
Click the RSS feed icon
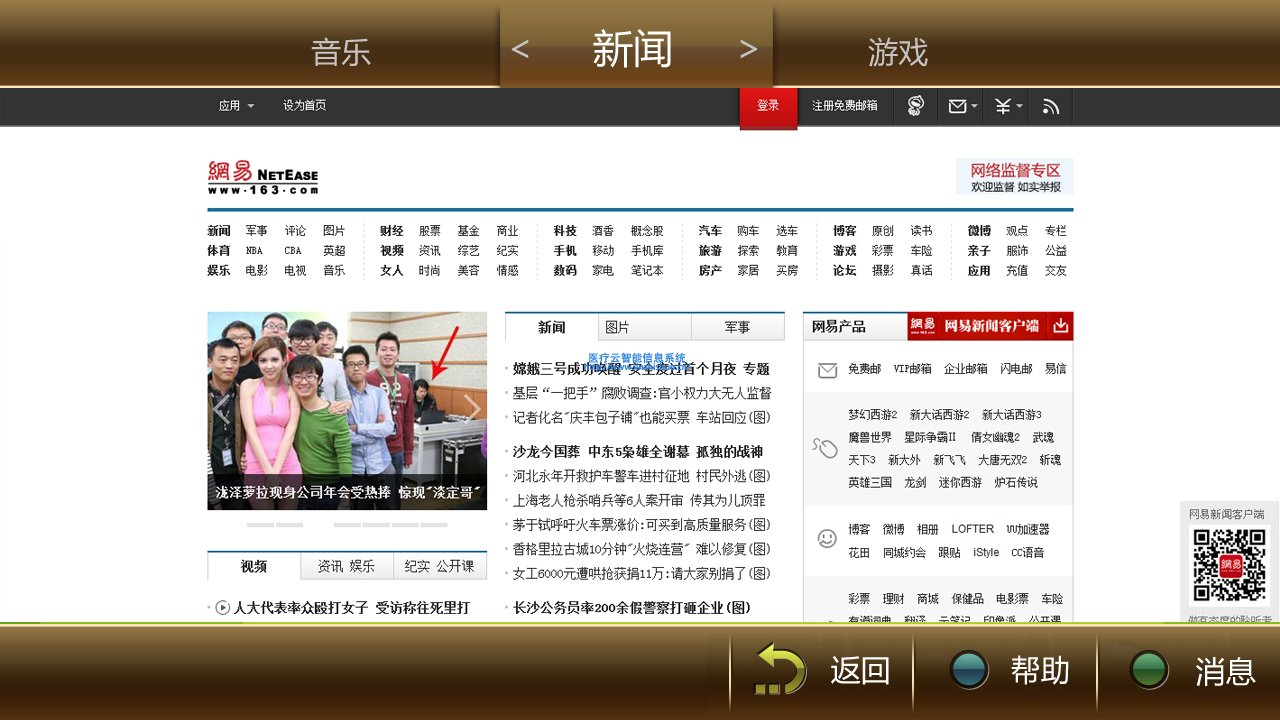pyautogui.click(x=1050, y=105)
